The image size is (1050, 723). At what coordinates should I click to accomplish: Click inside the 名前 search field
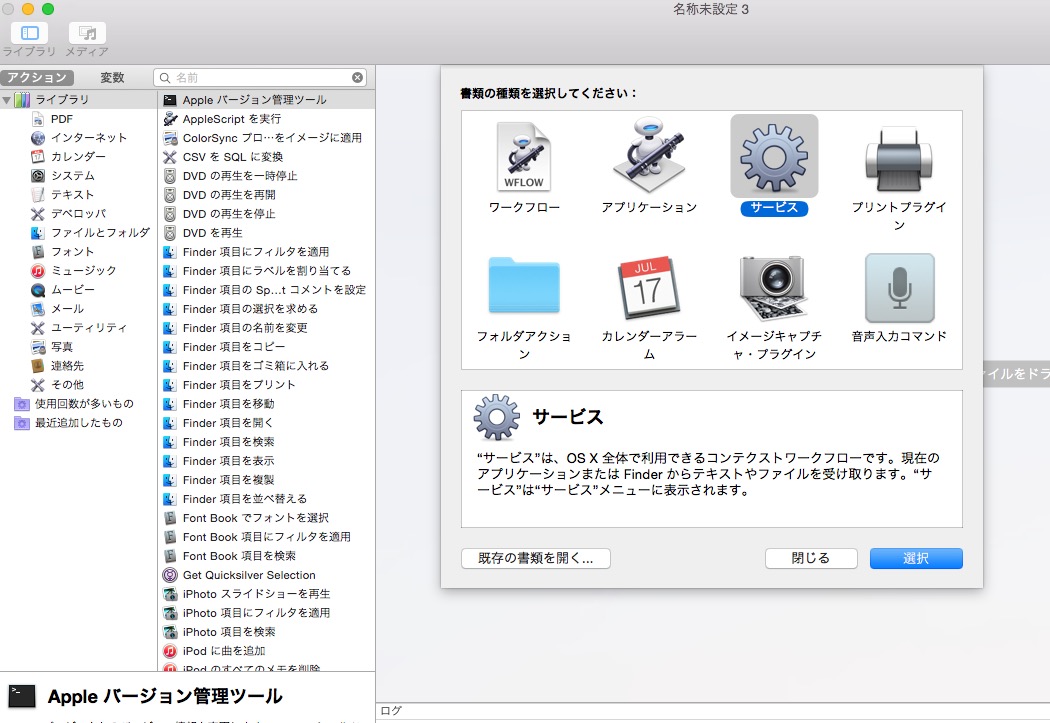[250, 77]
